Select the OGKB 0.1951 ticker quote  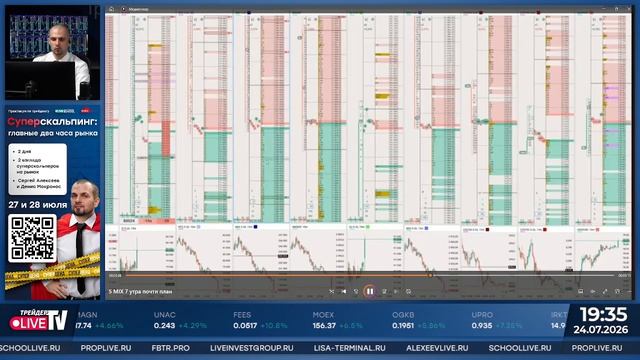click(418, 320)
